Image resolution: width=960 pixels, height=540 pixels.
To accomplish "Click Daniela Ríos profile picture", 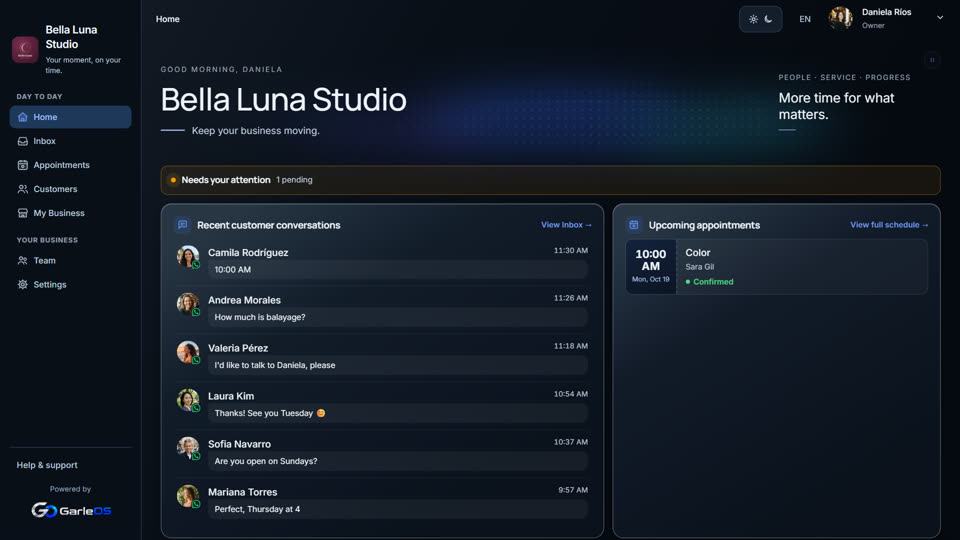I will 841,18.
